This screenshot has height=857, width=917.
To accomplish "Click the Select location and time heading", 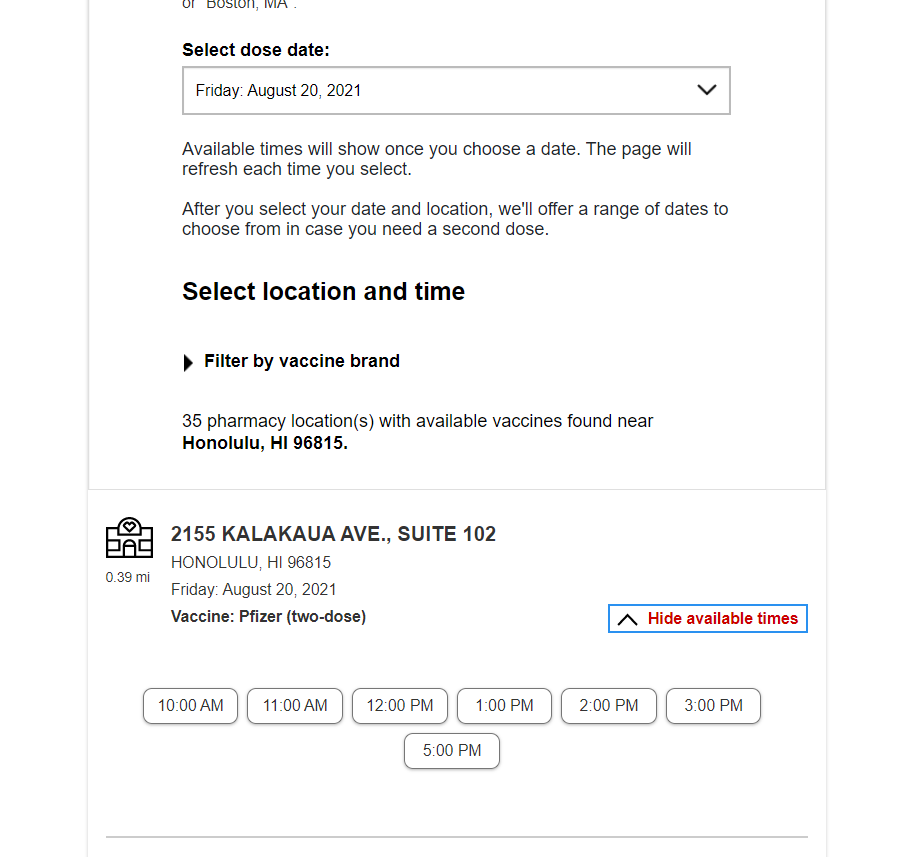I will (323, 291).
